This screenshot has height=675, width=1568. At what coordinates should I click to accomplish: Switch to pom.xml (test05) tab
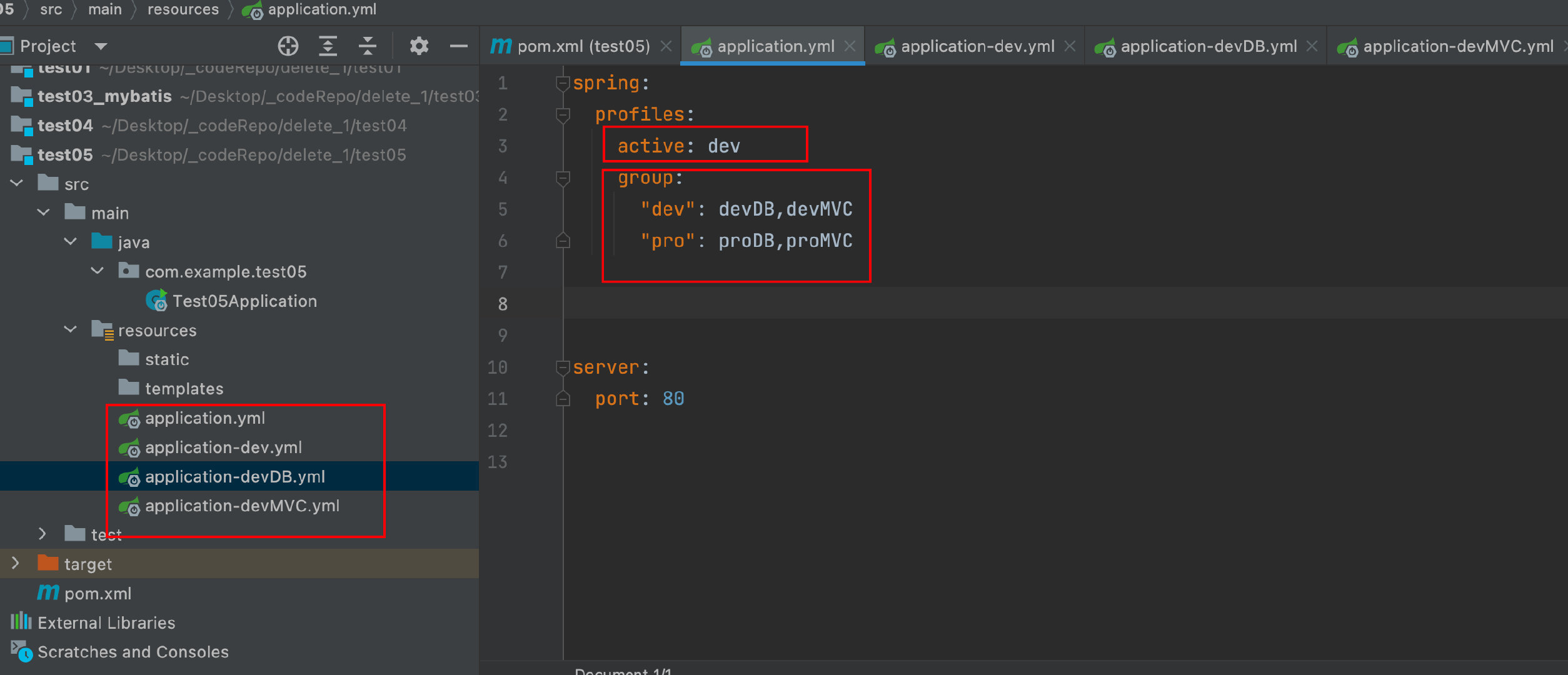[x=583, y=46]
